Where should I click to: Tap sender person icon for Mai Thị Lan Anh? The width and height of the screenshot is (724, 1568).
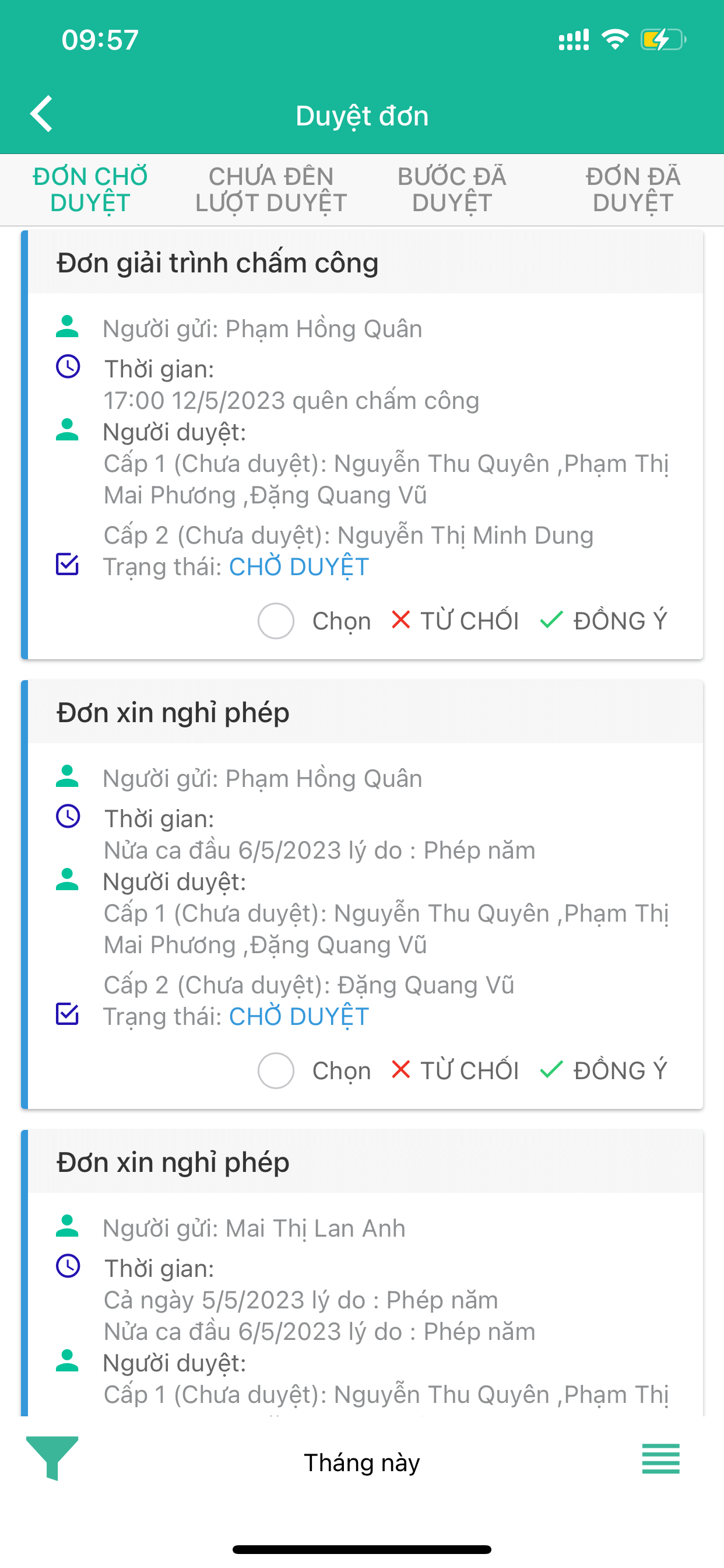coord(67,1226)
